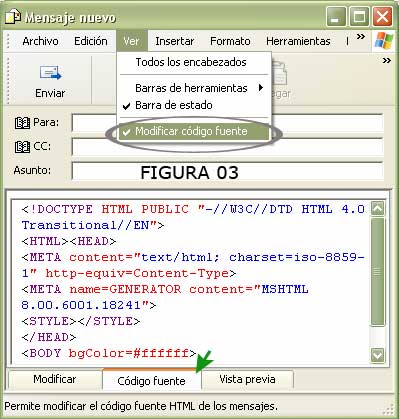Viewport: 399px width, 419px height.
Task: Open the Herramientas menu
Action: (298, 41)
